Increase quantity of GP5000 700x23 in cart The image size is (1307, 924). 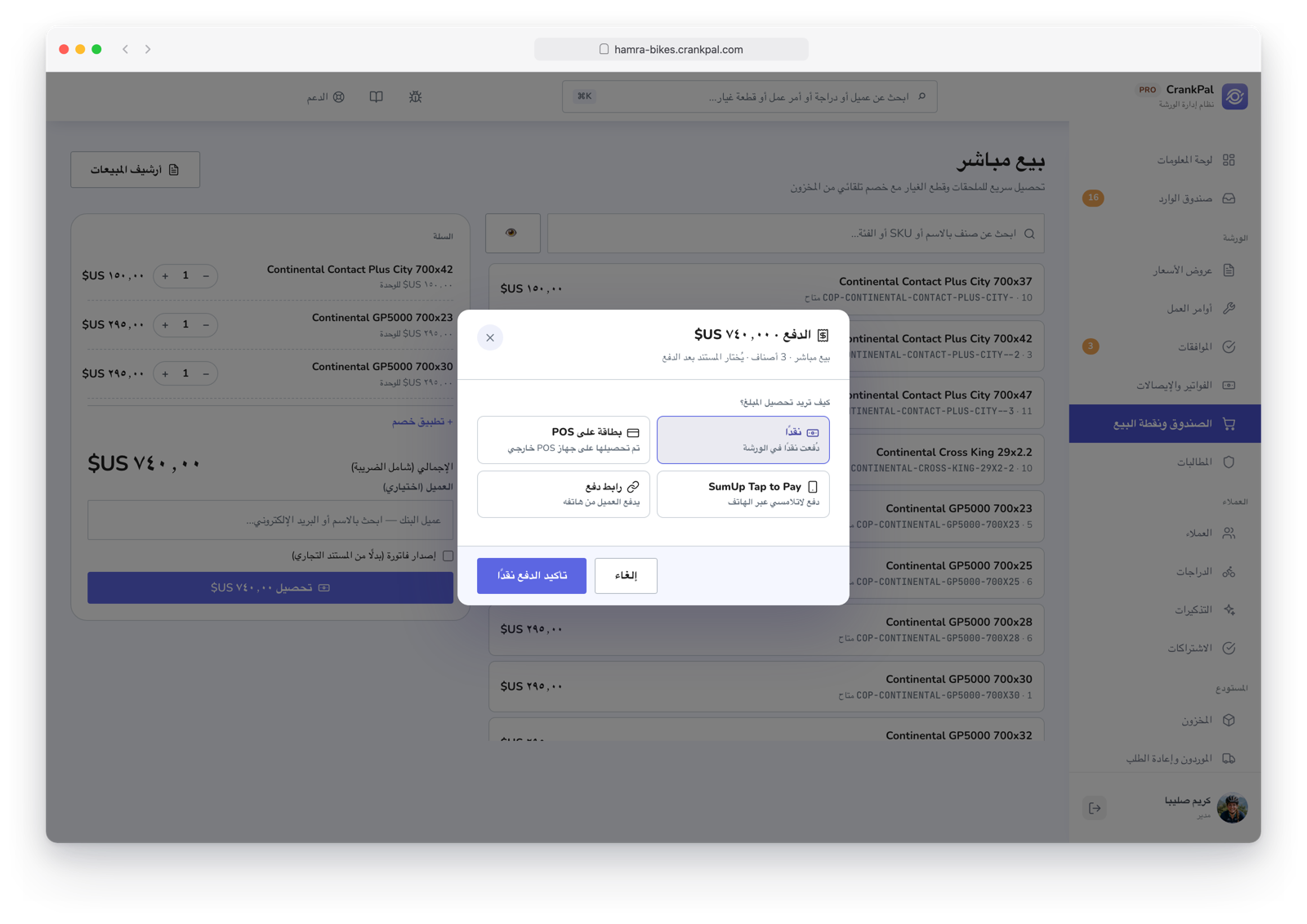click(165, 325)
